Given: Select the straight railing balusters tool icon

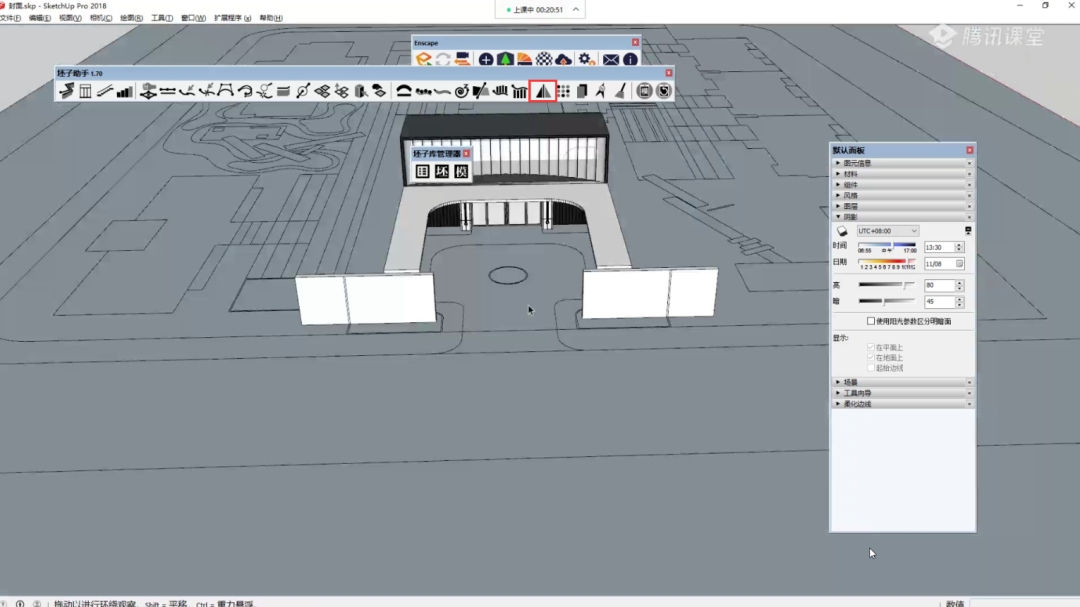Looking at the screenshot, I should tap(520, 91).
